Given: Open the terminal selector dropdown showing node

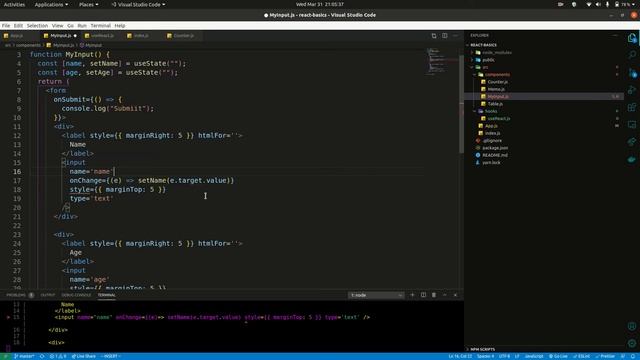Looking at the screenshot, I should (376, 295).
